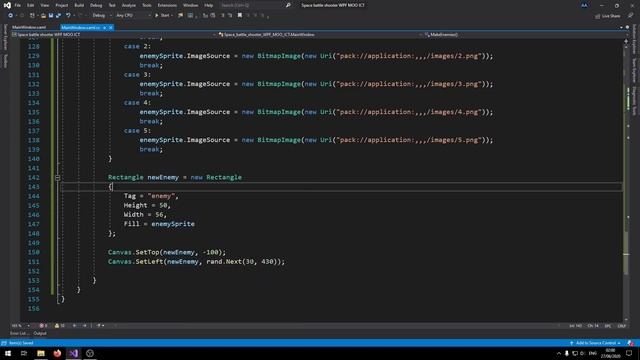Open the Server Explorer side tab

pyautogui.click(x=5, y=37)
